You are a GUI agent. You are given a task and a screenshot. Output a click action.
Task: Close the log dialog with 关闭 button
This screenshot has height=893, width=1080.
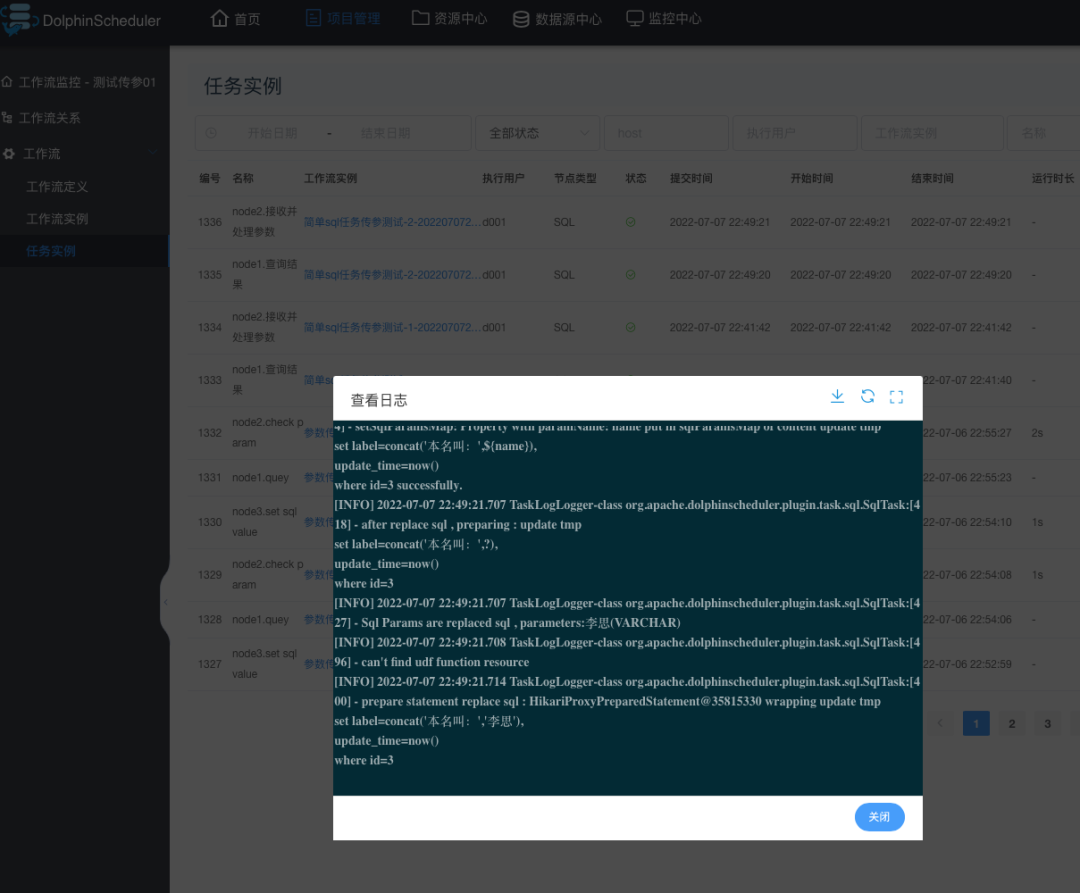879,817
